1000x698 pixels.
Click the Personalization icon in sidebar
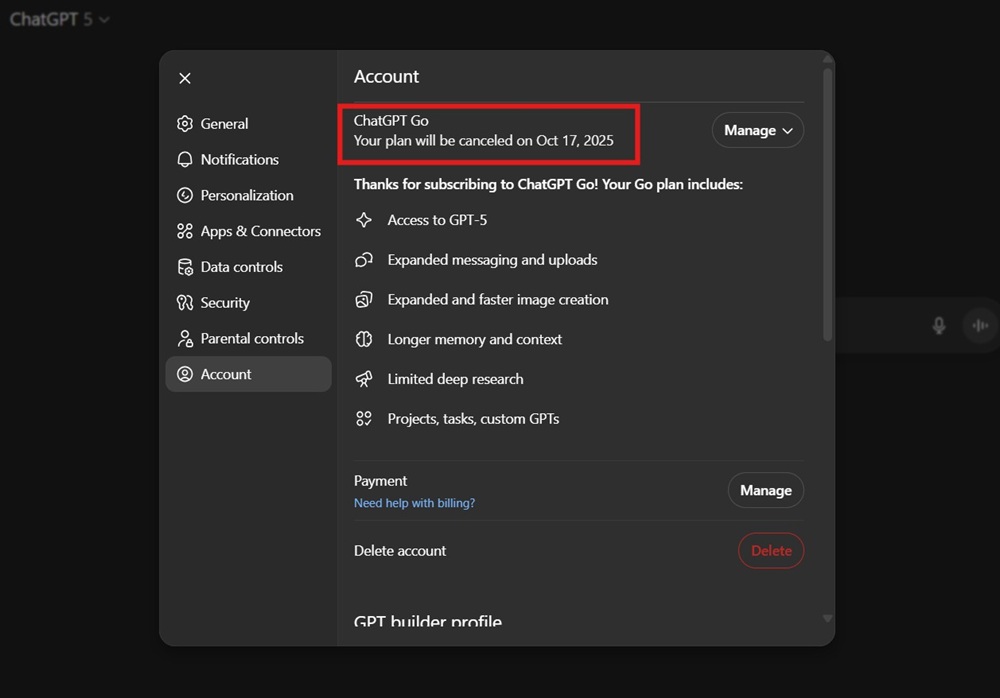[185, 196]
